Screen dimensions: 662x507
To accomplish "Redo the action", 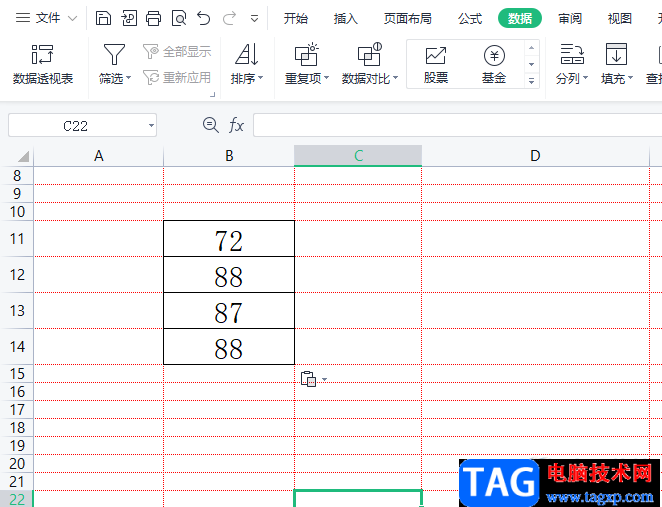I will (229, 19).
